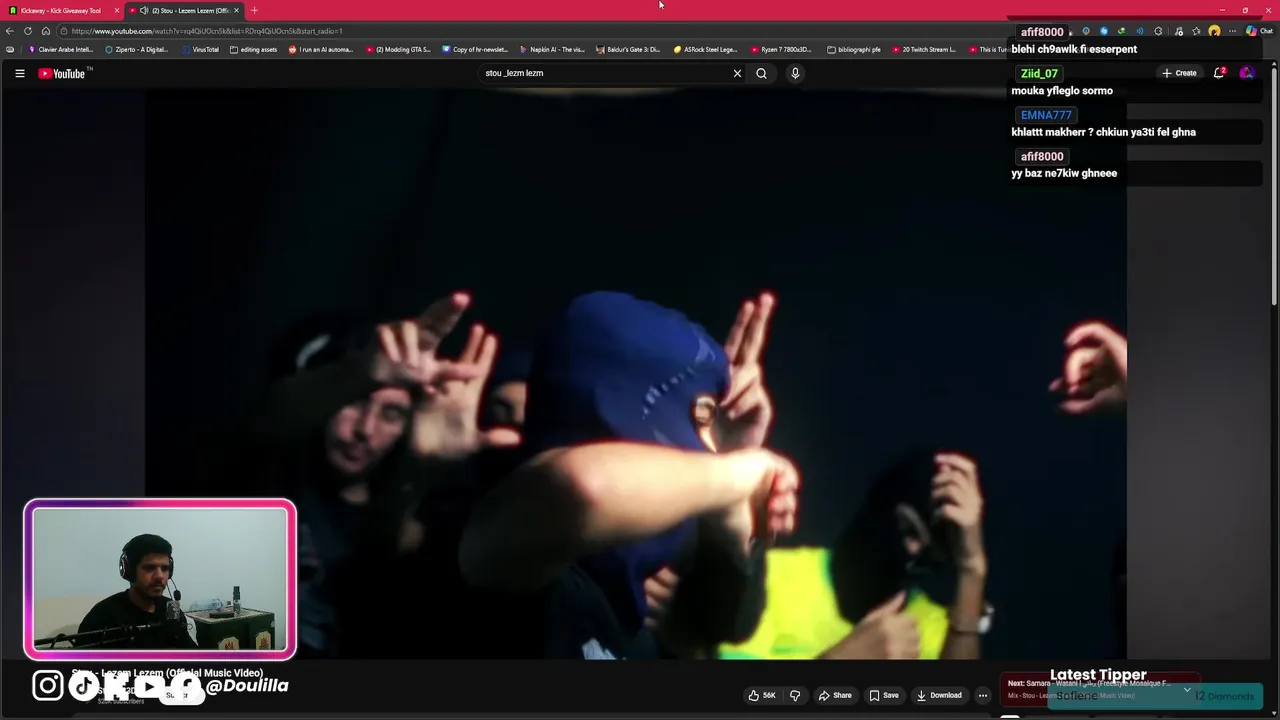
Task: Open the Modding GTA S bookmark
Action: (x=398, y=49)
